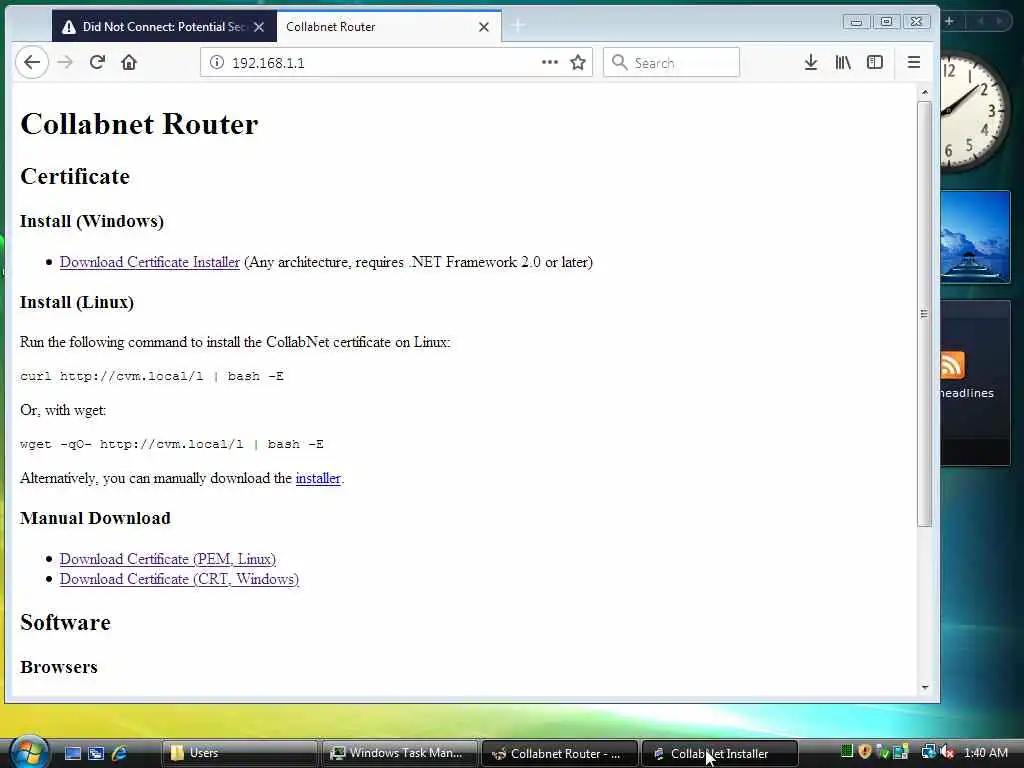
Task: Open page actions three-dot menu
Action: [x=550, y=63]
